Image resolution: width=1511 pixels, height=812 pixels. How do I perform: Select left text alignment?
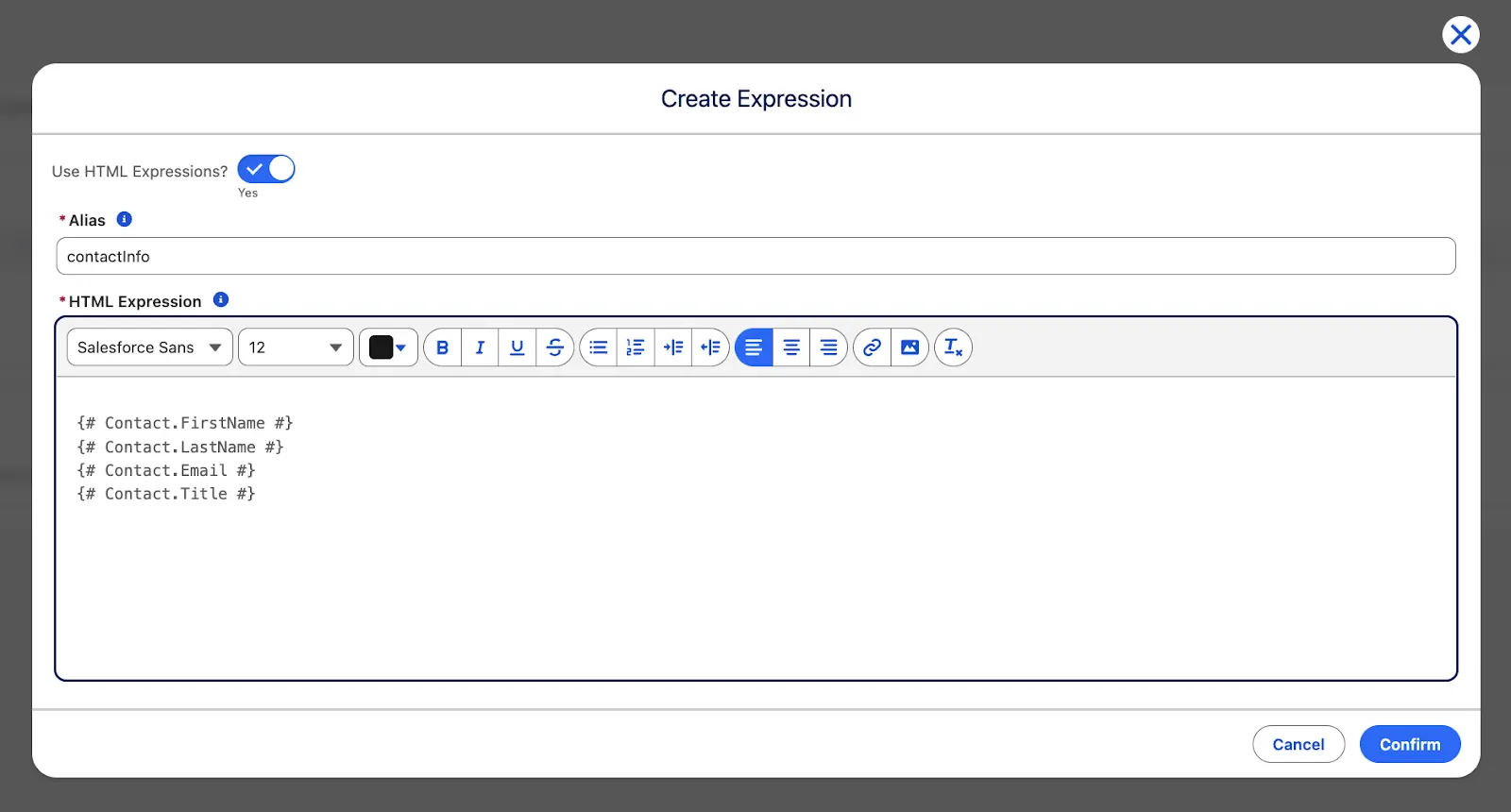click(x=754, y=347)
